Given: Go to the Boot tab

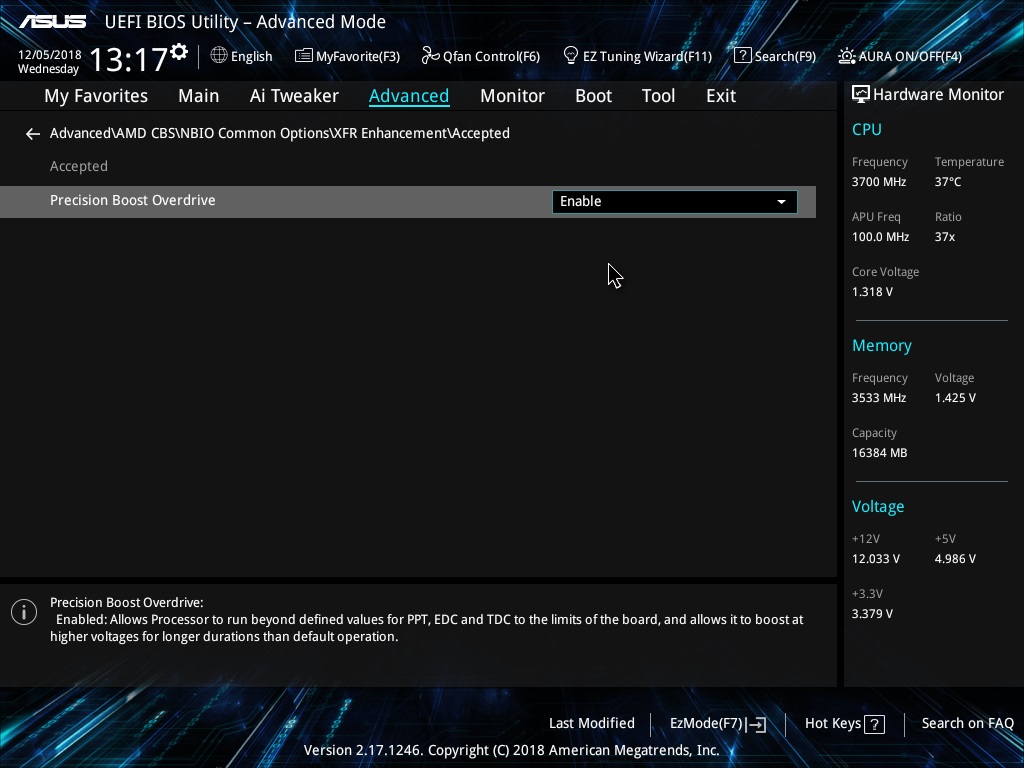Looking at the screenshot, I should tap(593, 96).
